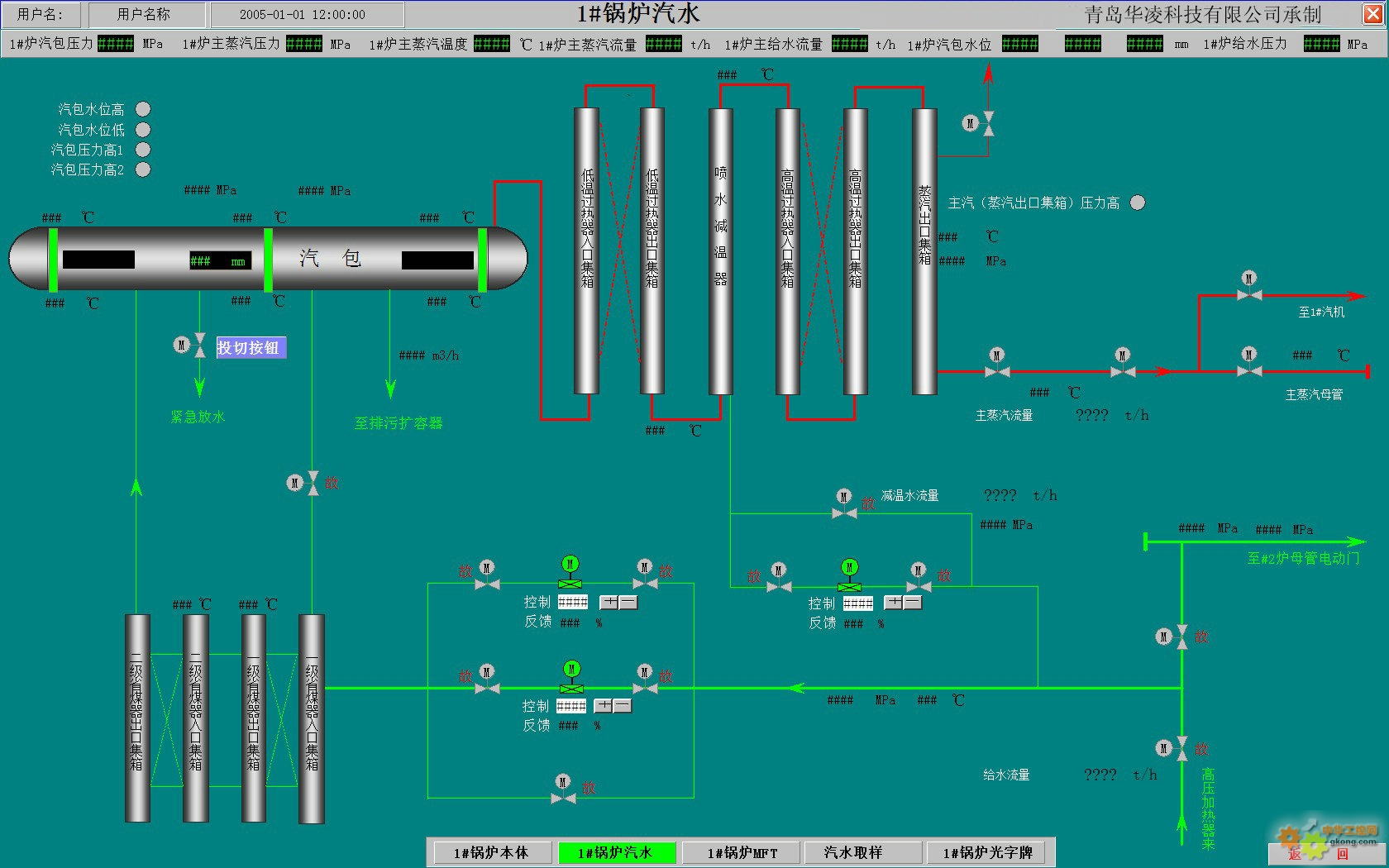Click 控制 value field of desuperheater valve

tap(858, 603)
